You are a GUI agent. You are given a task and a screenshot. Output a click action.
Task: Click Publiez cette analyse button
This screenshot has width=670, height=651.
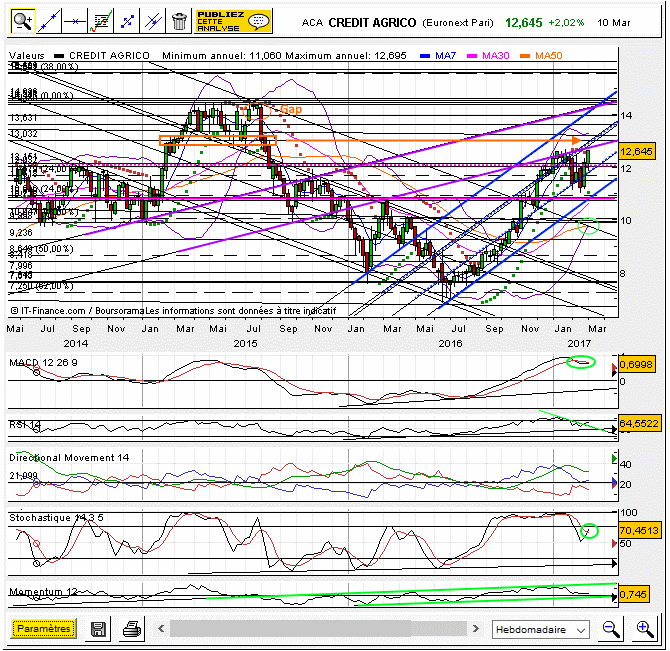tap(233, 21)
